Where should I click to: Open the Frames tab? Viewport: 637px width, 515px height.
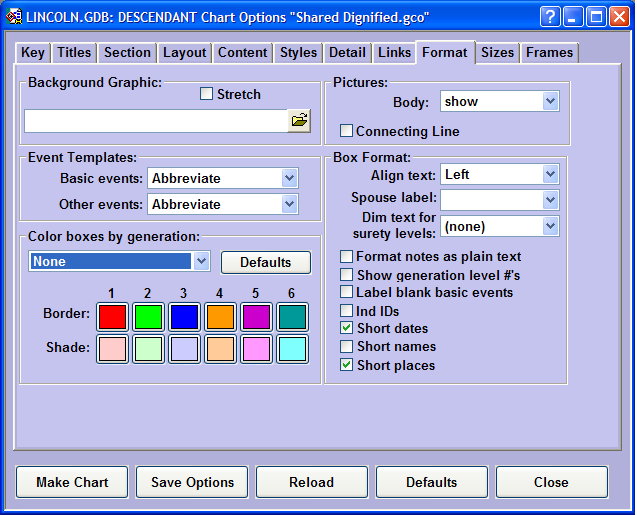(549, 53)
